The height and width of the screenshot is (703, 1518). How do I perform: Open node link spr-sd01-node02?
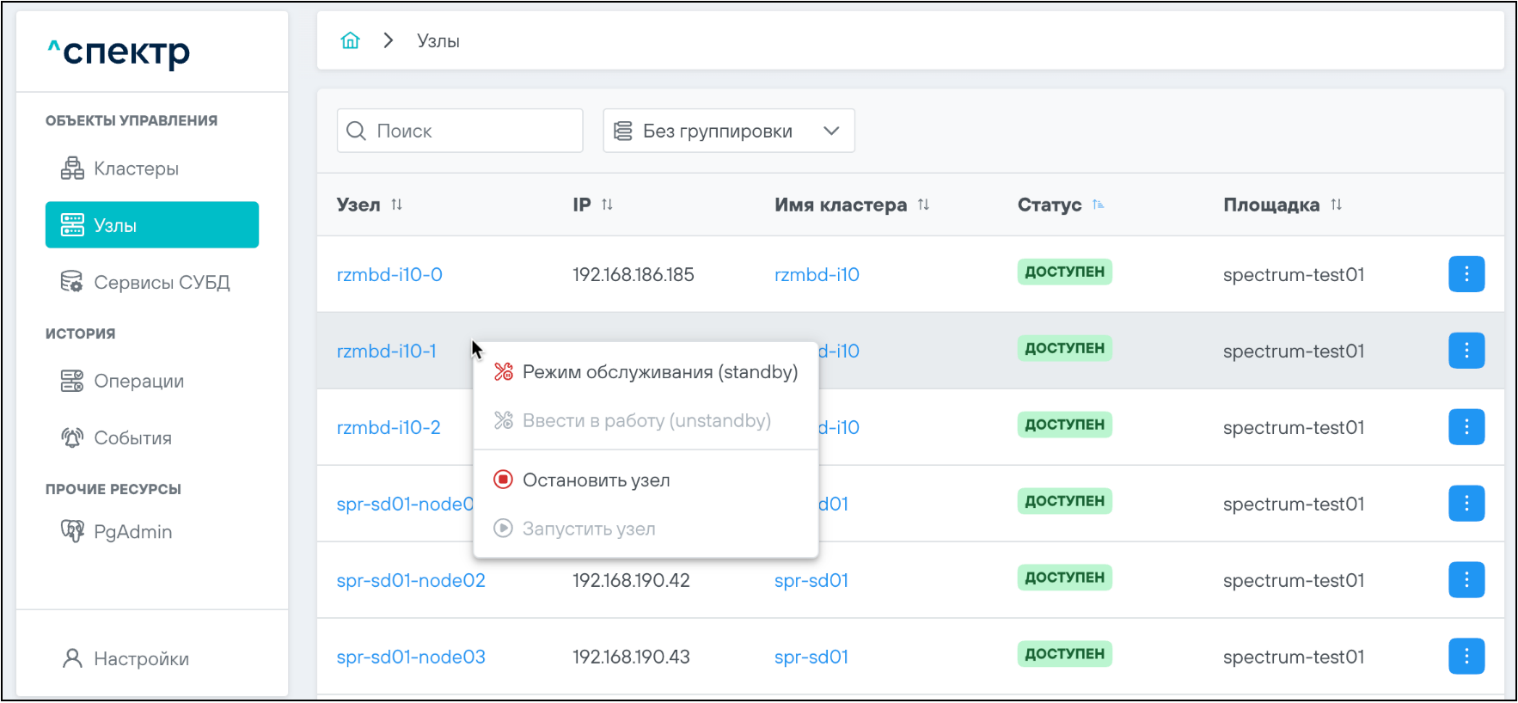(x=411, y=581)
